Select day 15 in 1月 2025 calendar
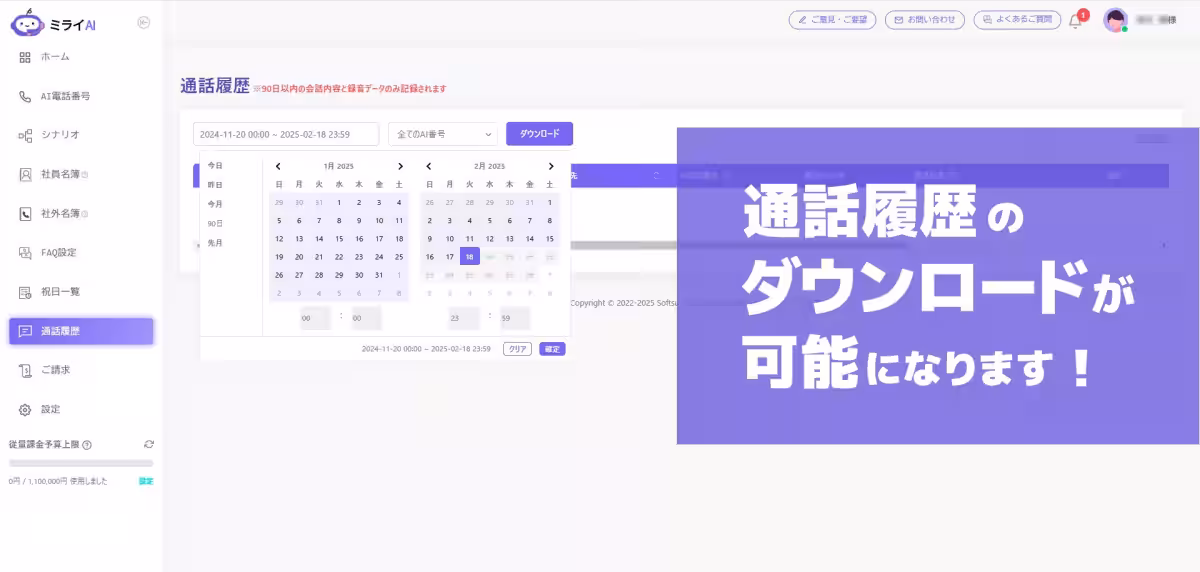Image resolution: width=1200 pixels, height=572 pixels. pos(339,239)
